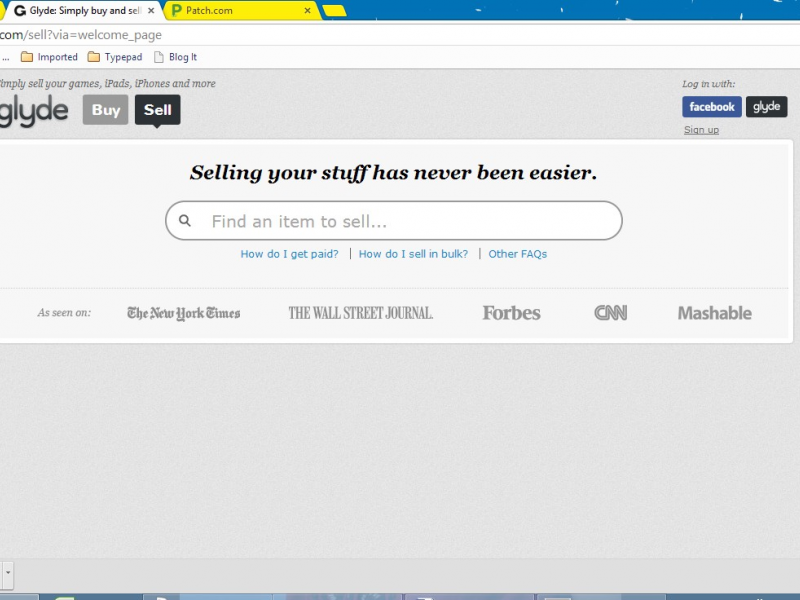The image size is (800, 600).
Task: Click the Find an item to sell field
Action: pyautogui.click(x=394, y=221)
